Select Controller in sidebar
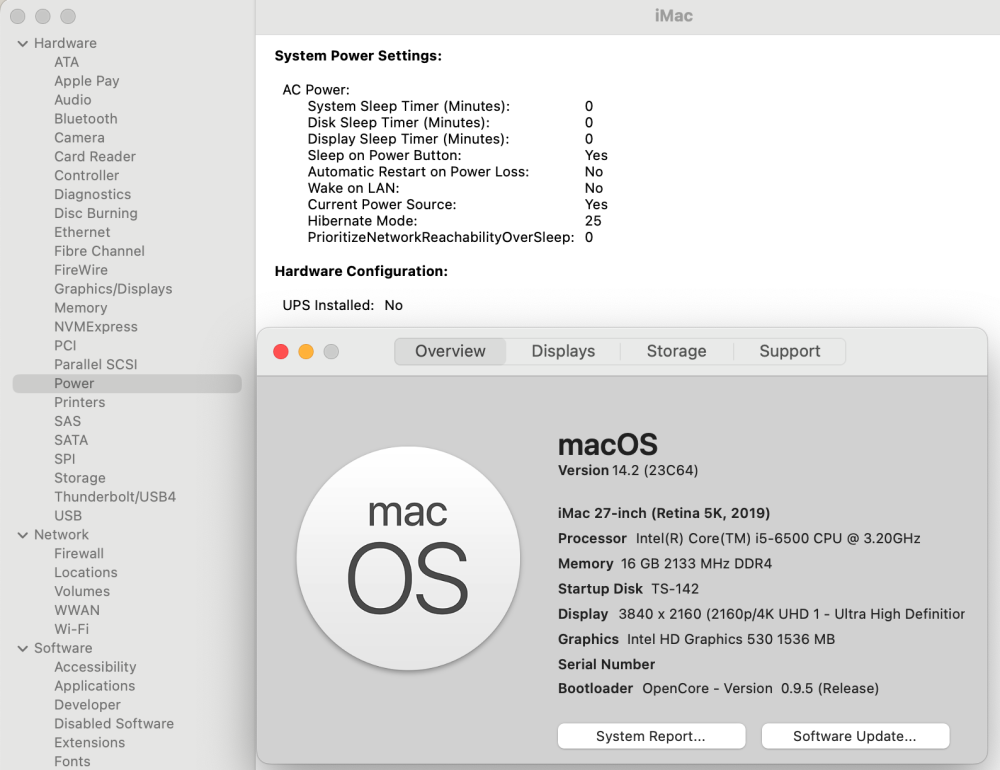 click(87, 175)
